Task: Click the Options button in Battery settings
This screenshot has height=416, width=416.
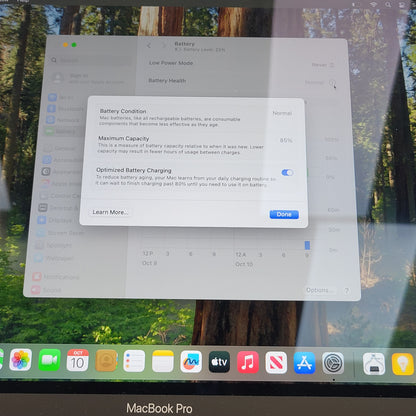Action: [319, 290]
